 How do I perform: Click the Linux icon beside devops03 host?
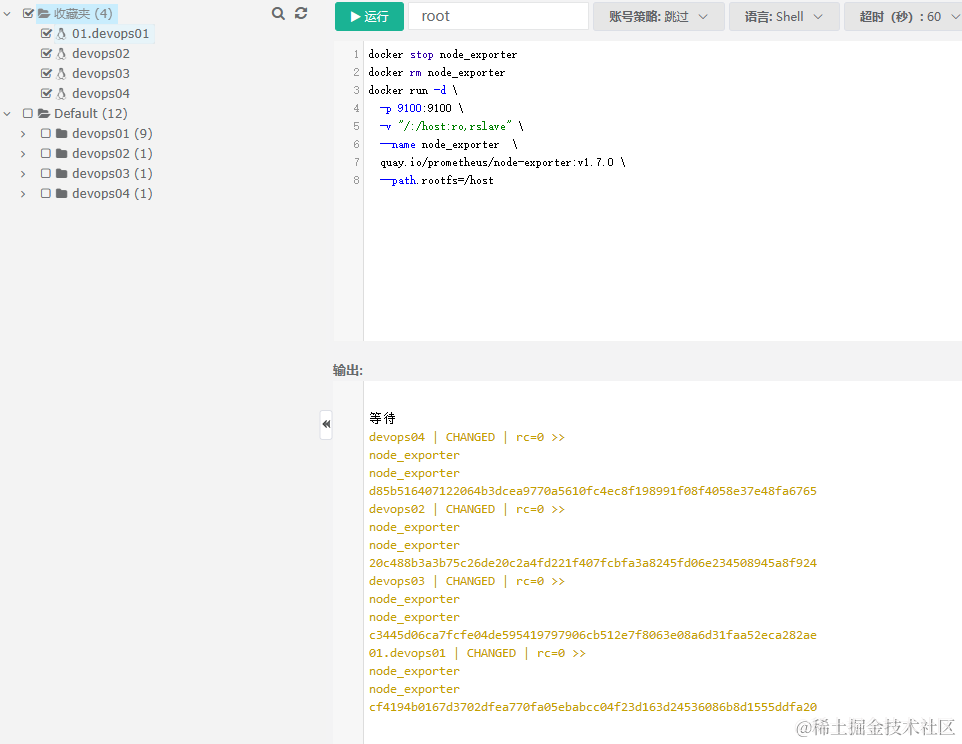(61, 74)
